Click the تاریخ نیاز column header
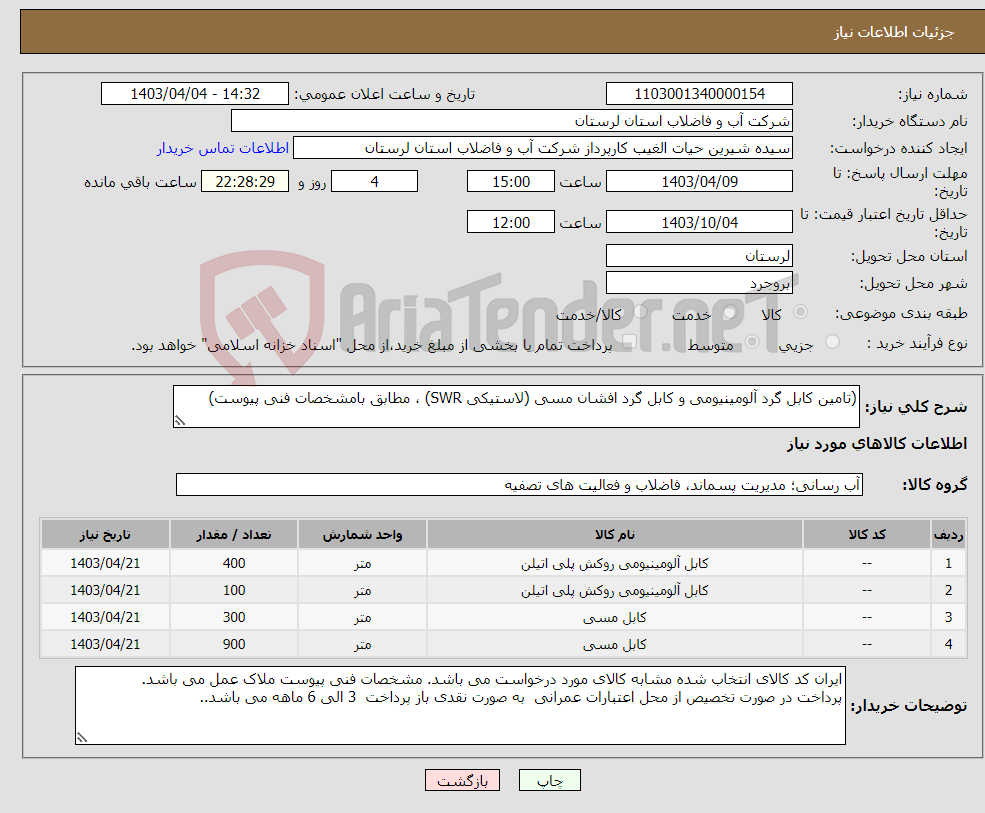Image resolution: width=985 pixels, height=813 pixels. [105, 534]
